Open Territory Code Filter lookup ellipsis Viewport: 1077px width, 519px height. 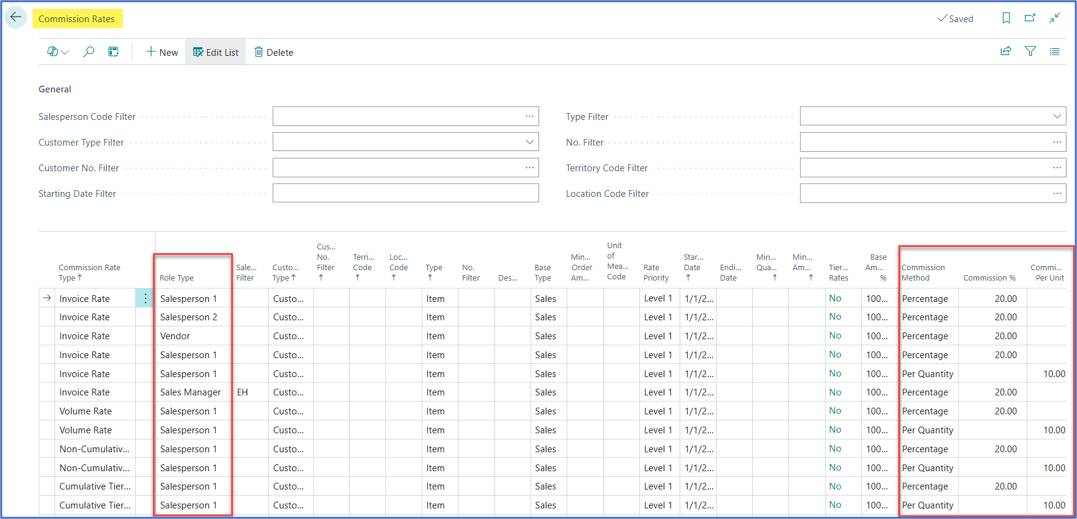pyautogui.click(x=1057, y=168)
